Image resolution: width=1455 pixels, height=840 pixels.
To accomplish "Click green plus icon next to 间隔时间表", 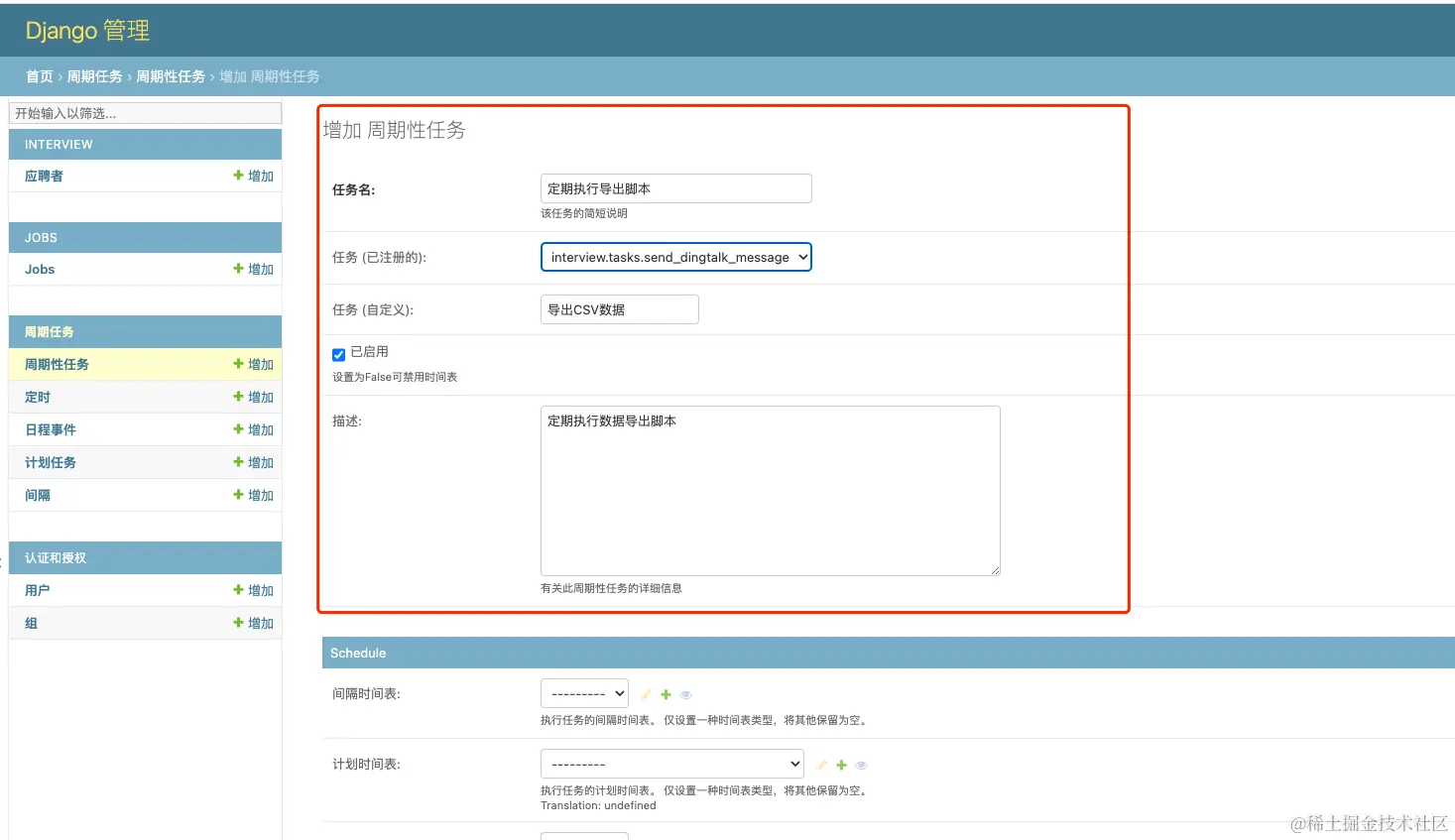I will click(x=666, y=694).
